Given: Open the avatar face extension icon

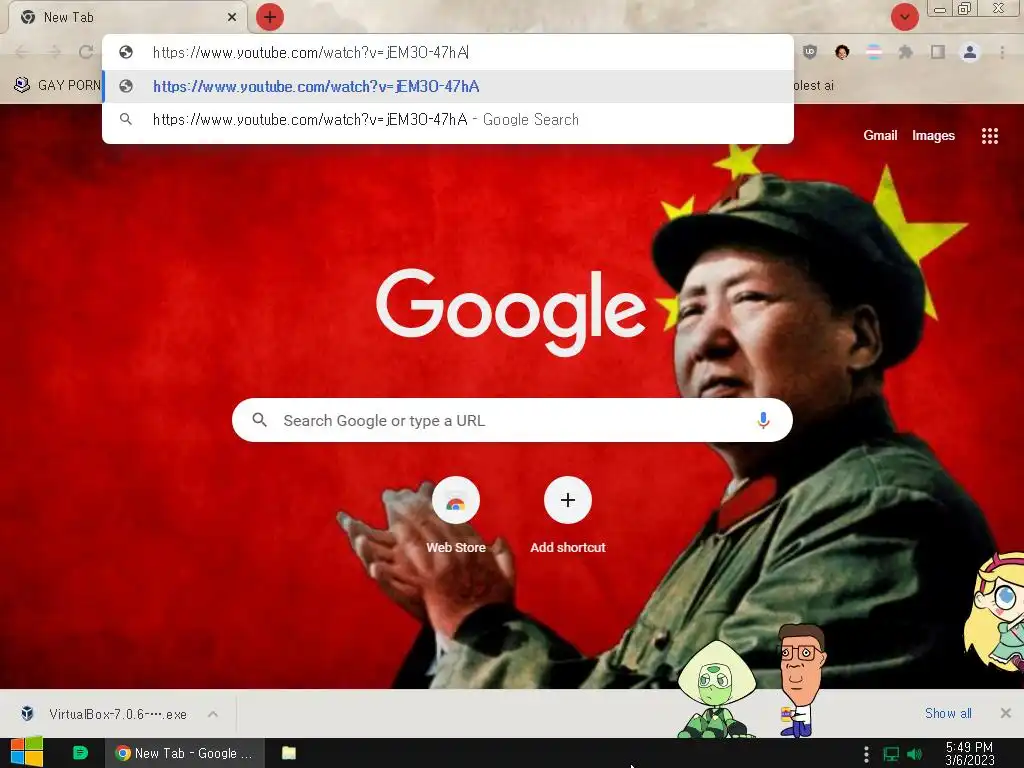Looking at the screenshot, I should (842, 52).
